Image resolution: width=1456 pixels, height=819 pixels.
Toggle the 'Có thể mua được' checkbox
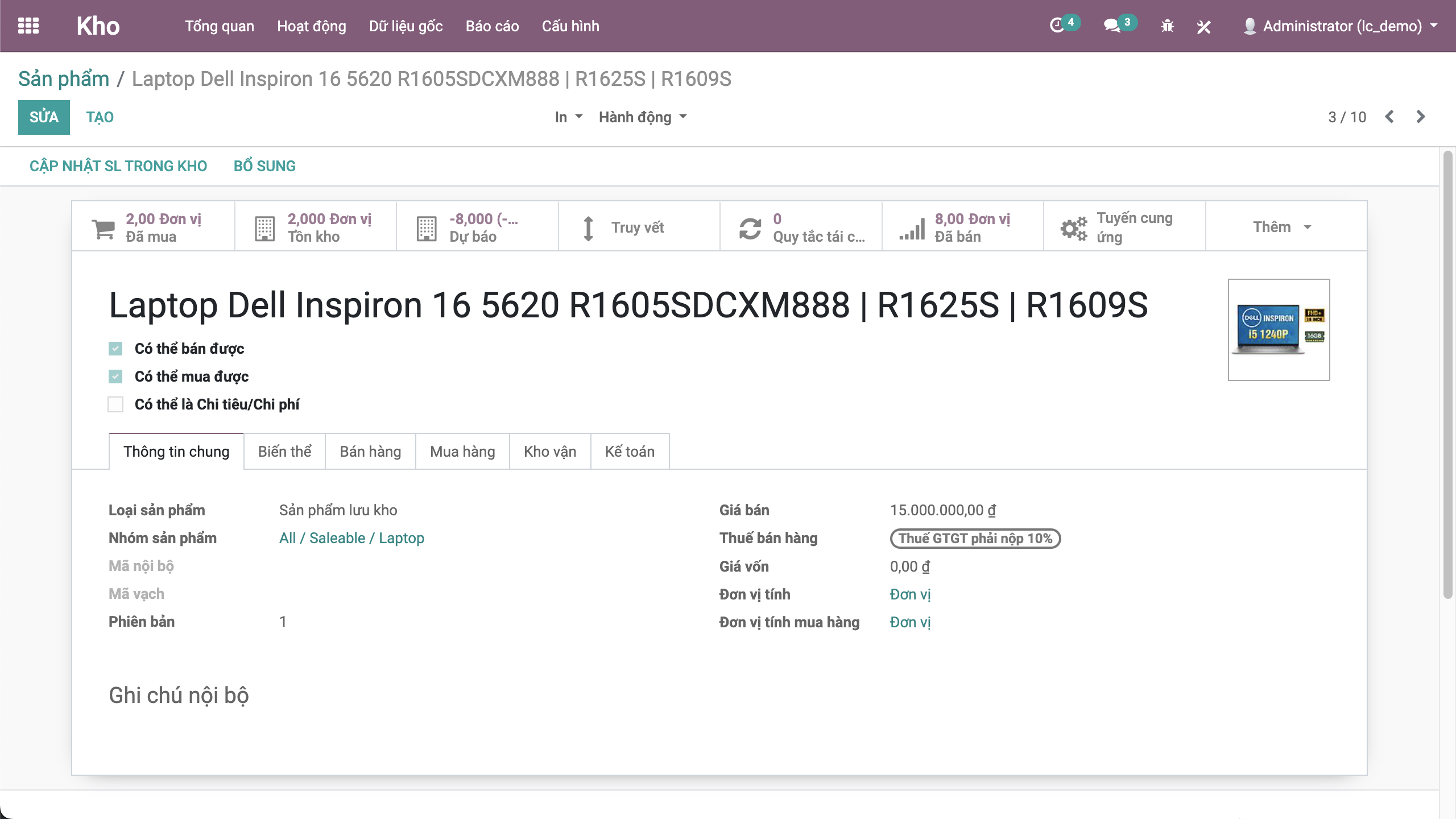(115, 377)
